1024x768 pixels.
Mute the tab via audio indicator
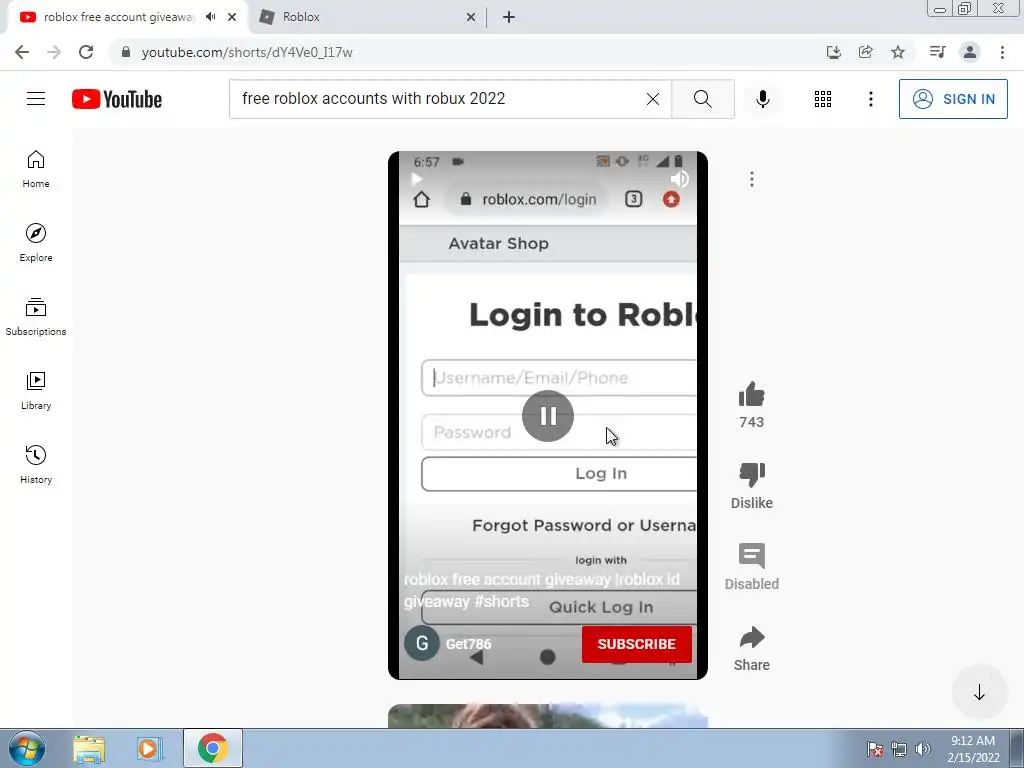[210, 17]
